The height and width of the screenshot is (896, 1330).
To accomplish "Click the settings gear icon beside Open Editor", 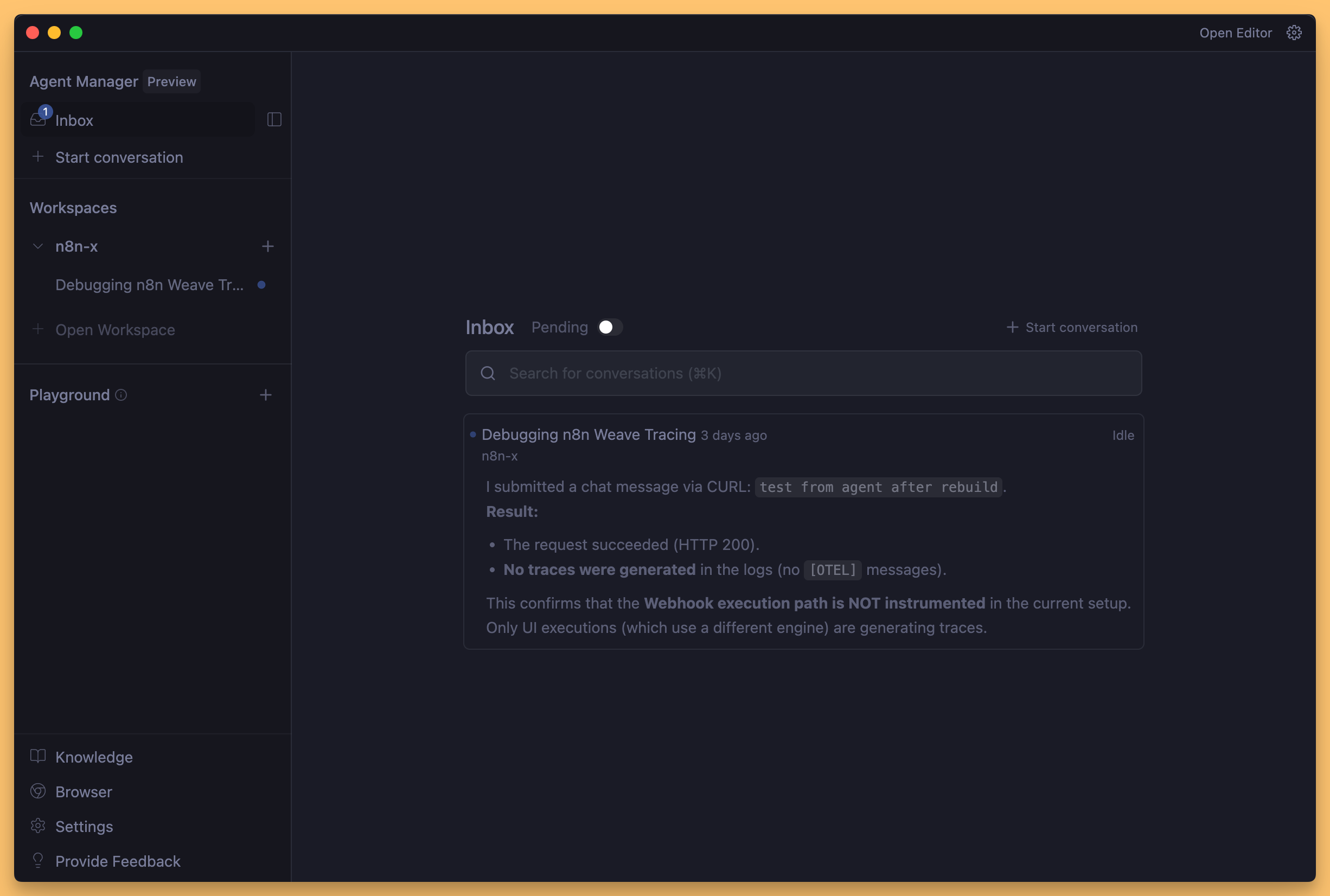I will [x=1294, y=33].
